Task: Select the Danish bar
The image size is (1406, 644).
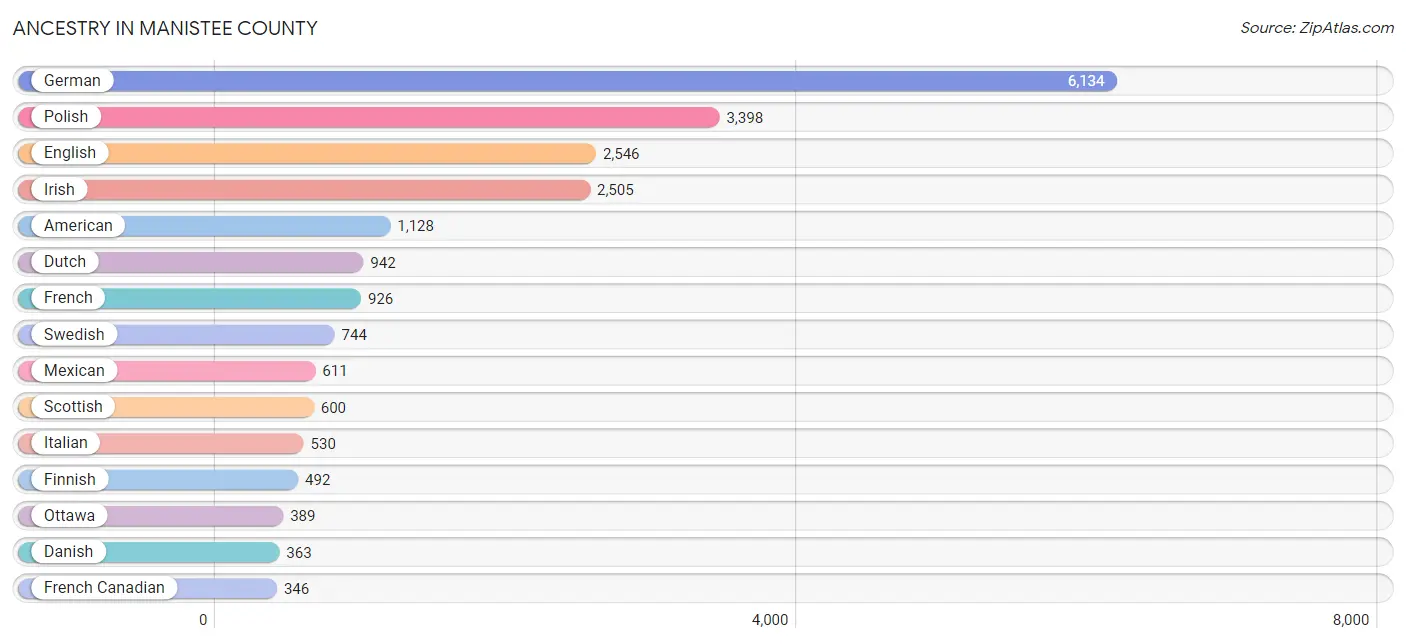Action: (148, 552)
